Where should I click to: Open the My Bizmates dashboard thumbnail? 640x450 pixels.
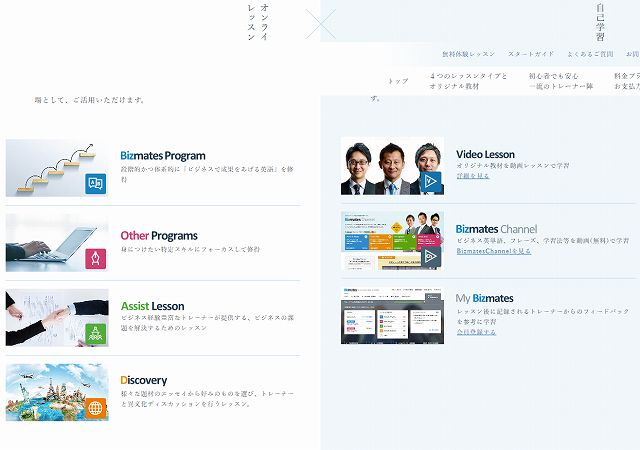tap(392, 315)
